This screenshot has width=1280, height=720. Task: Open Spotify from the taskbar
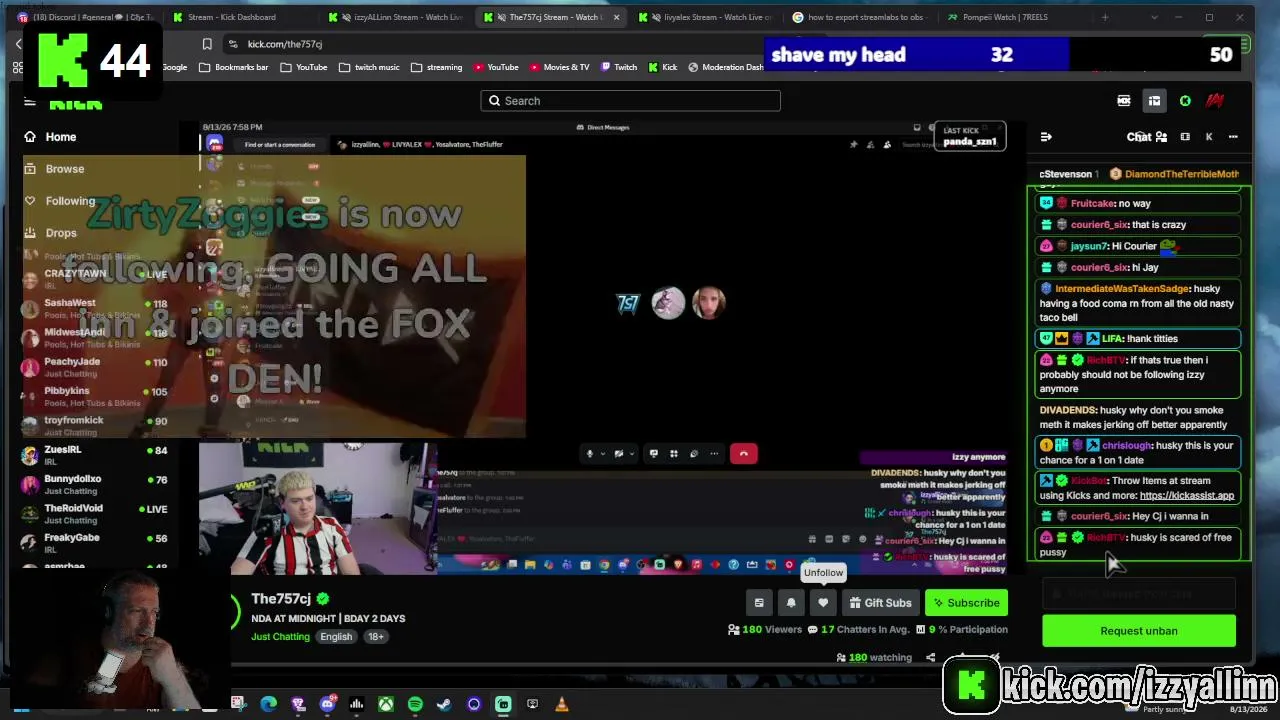pyautogui.click(x=415, y=704)
